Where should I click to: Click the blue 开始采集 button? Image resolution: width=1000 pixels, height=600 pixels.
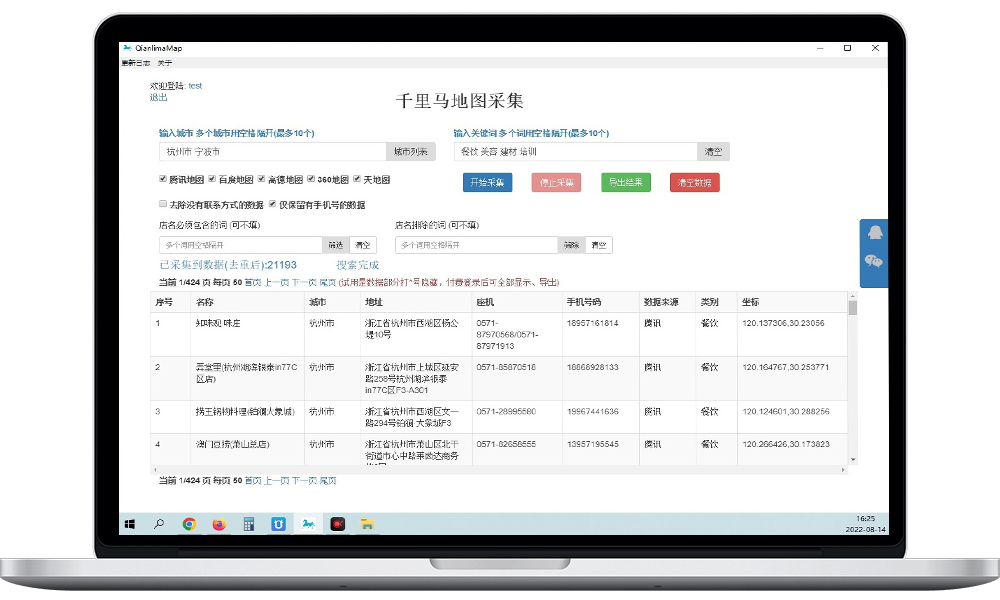tap(487, 183)
